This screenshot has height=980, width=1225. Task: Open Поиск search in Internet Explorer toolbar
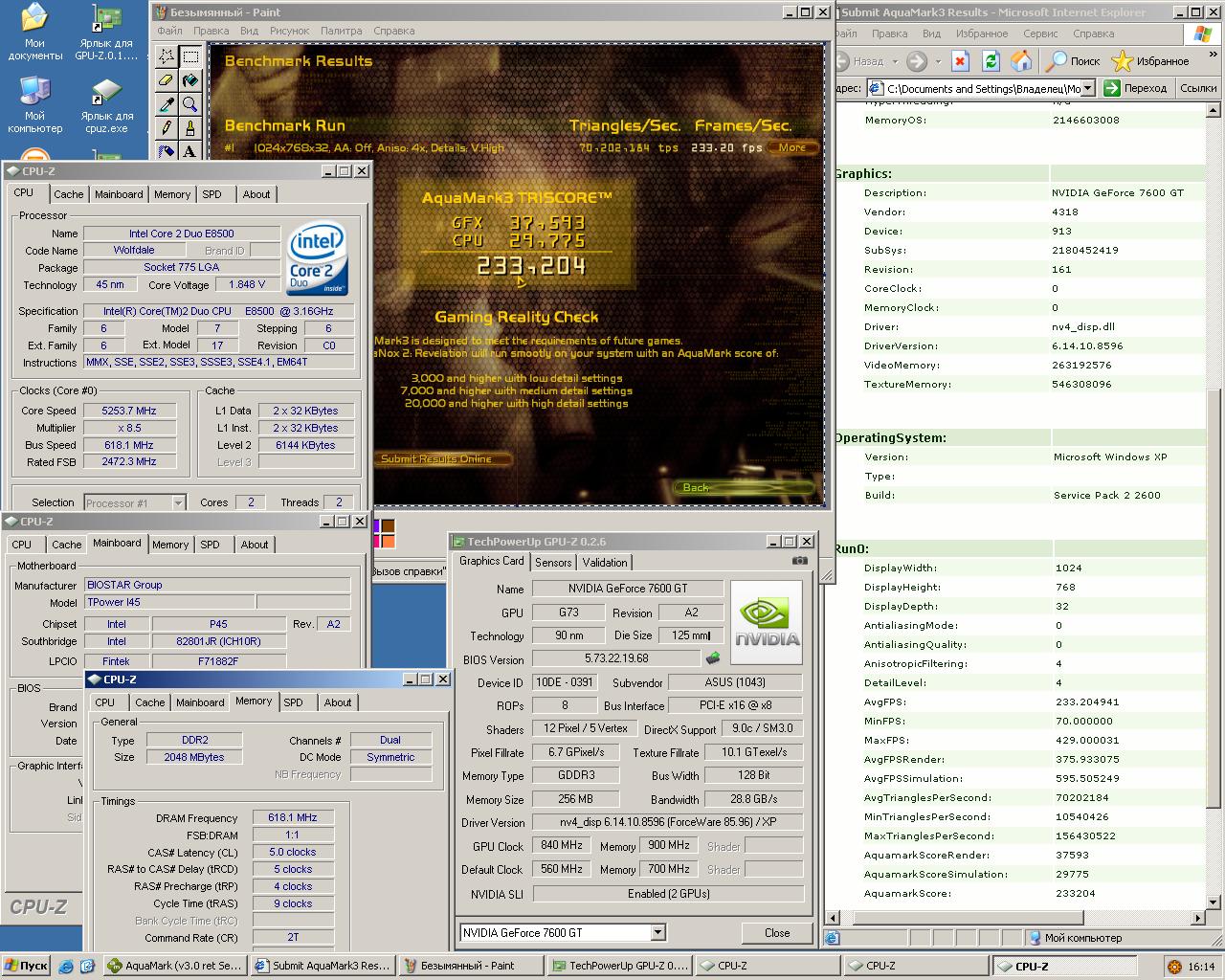[x=1073, y=61]
